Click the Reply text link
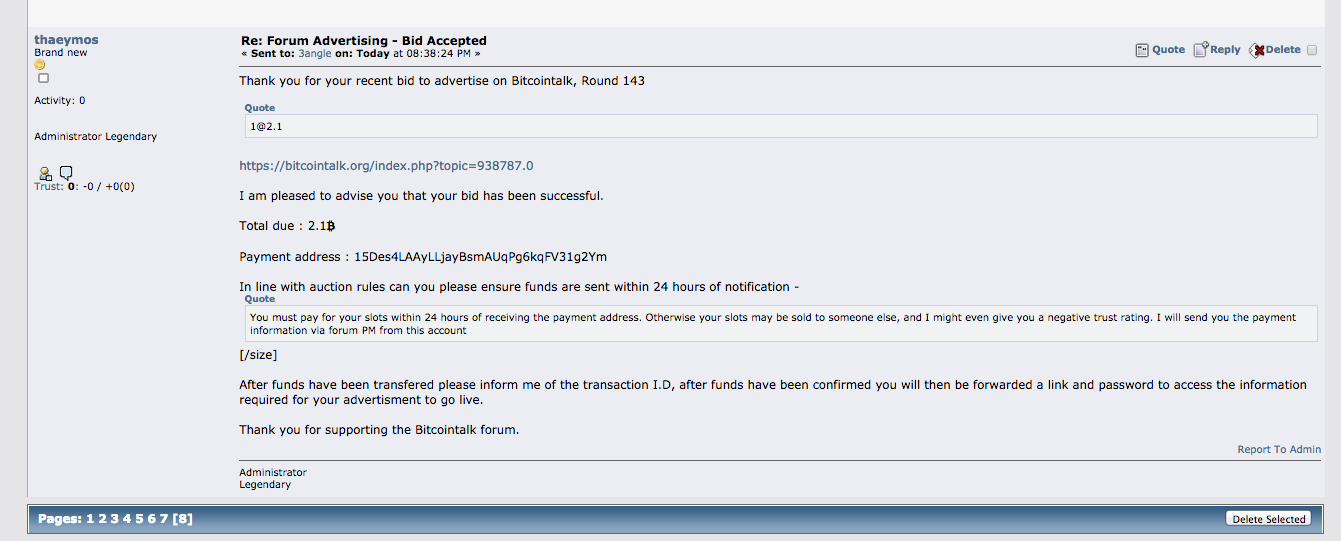This screenshot has height=541, width=1341. coord(1225,50)
